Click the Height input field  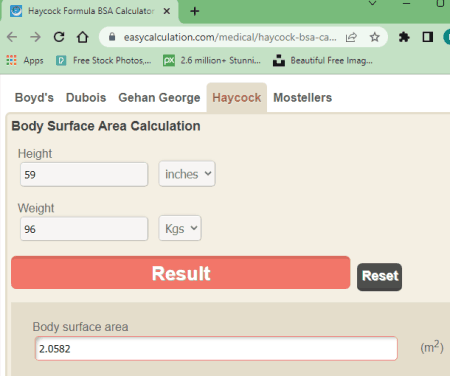tap(84, 174)
